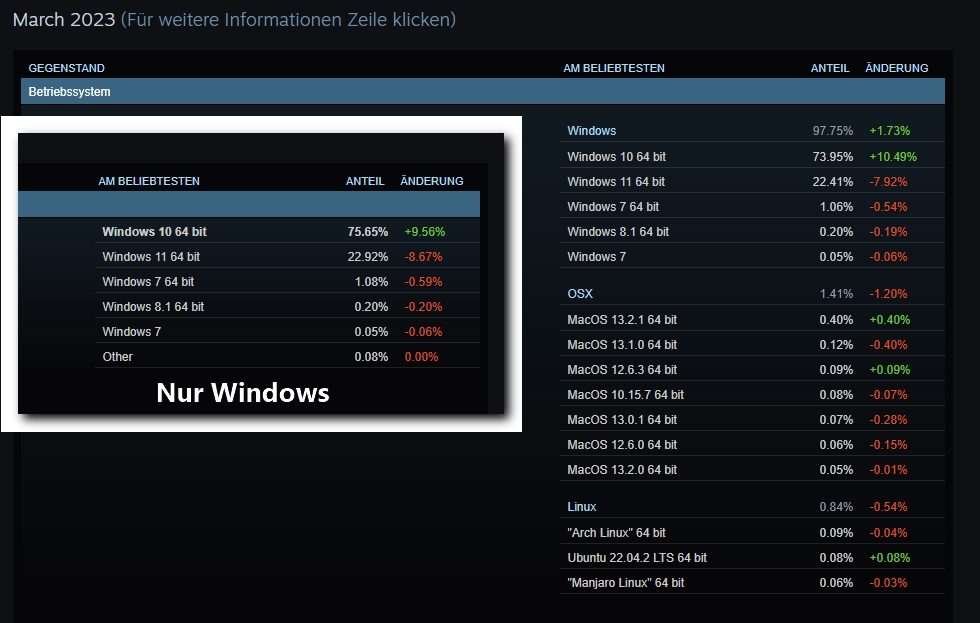
Task: Click the March 2023 survey heading
Action: [x=64, y=19]
